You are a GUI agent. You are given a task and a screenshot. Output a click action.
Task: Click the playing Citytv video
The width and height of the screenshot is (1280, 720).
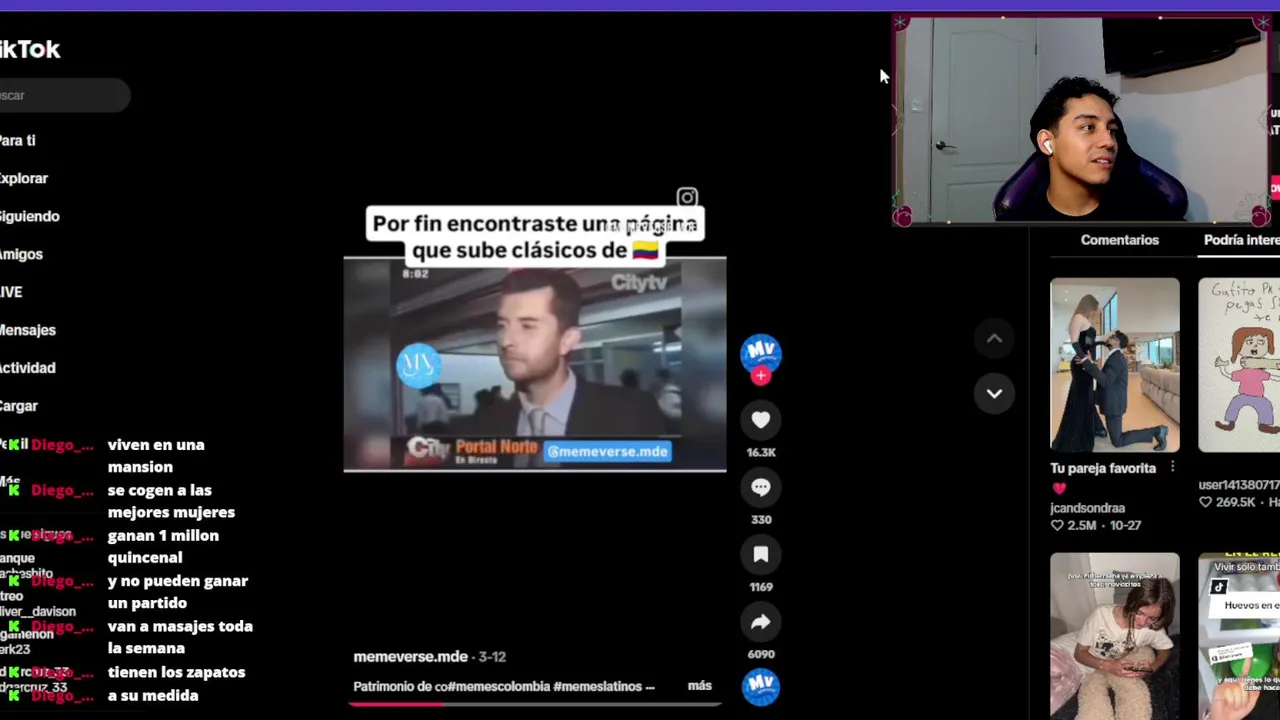click(535, 364)
